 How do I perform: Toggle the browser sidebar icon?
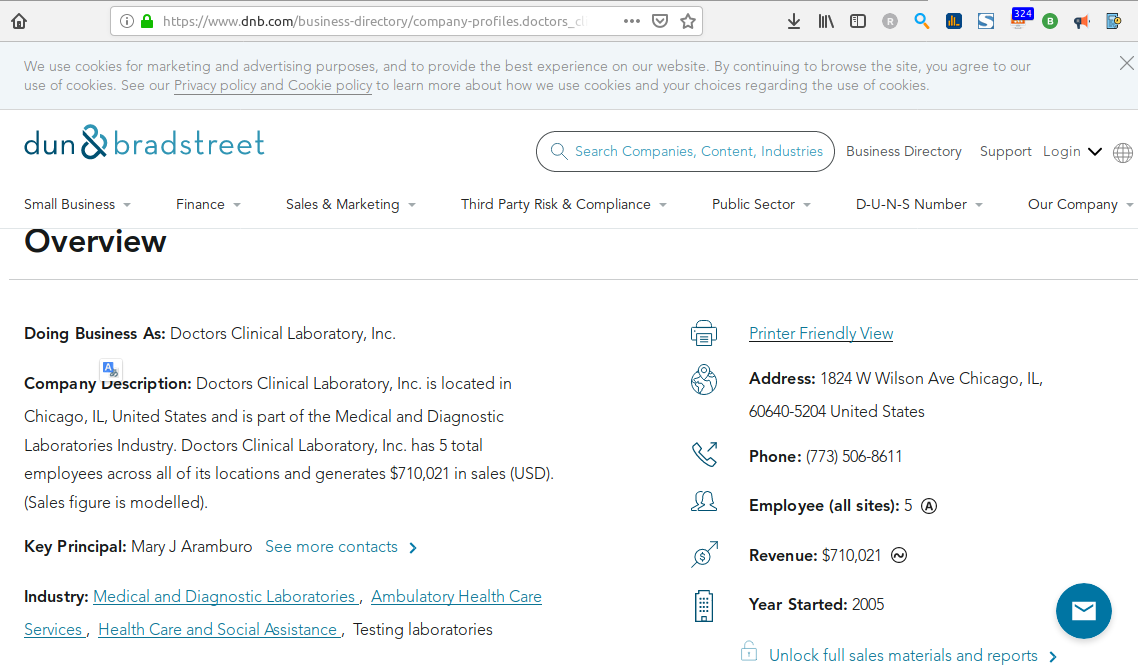click(x=858, y=21)
